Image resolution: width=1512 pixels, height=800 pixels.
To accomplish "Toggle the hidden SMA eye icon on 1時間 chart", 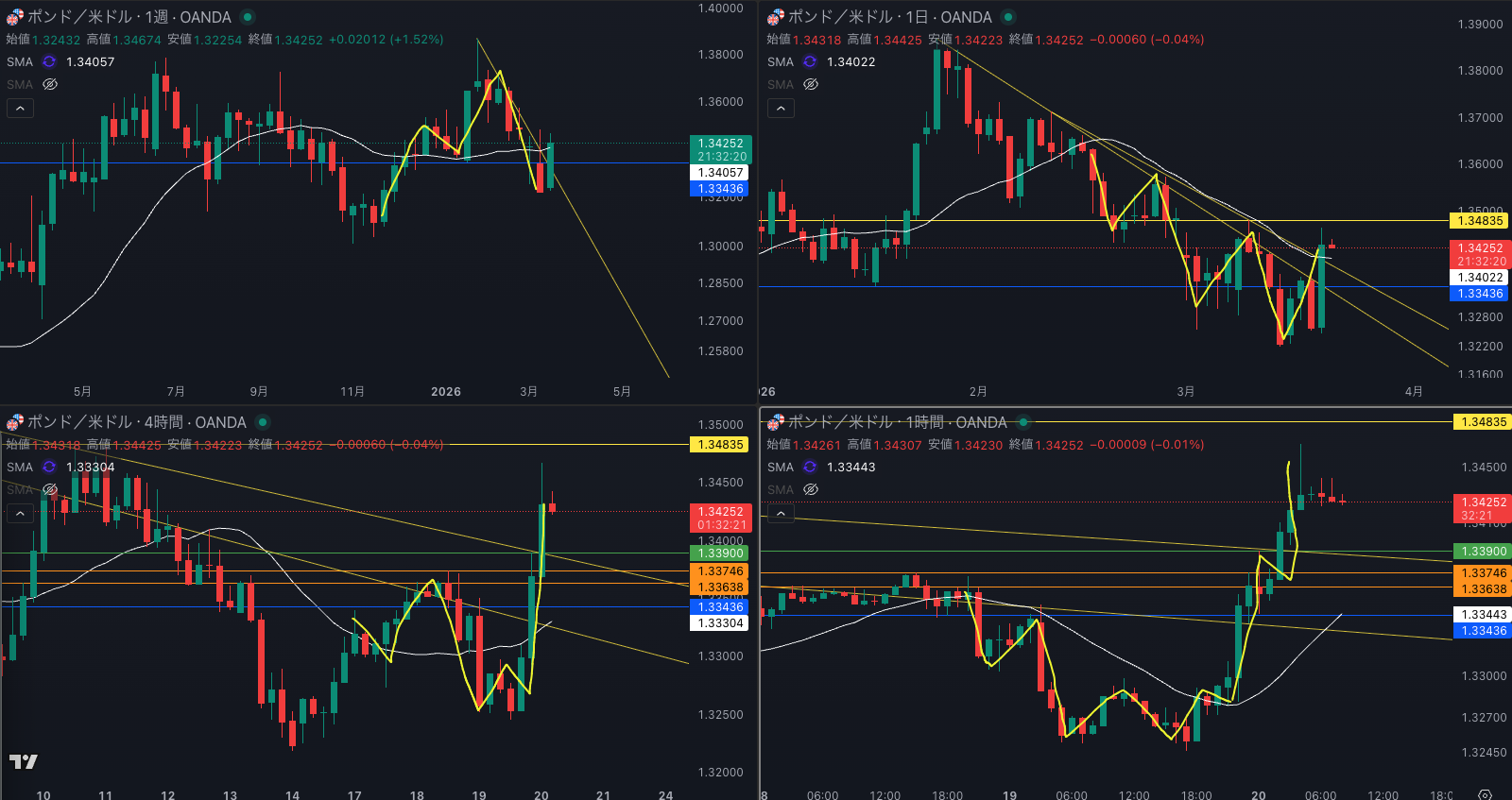I will coord(811,489).
